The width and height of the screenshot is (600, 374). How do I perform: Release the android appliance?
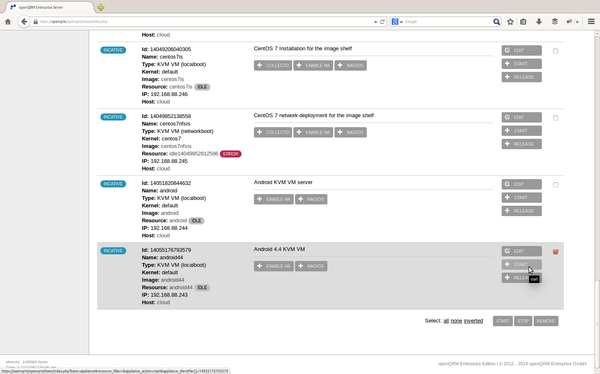click(x=522, y=211)
